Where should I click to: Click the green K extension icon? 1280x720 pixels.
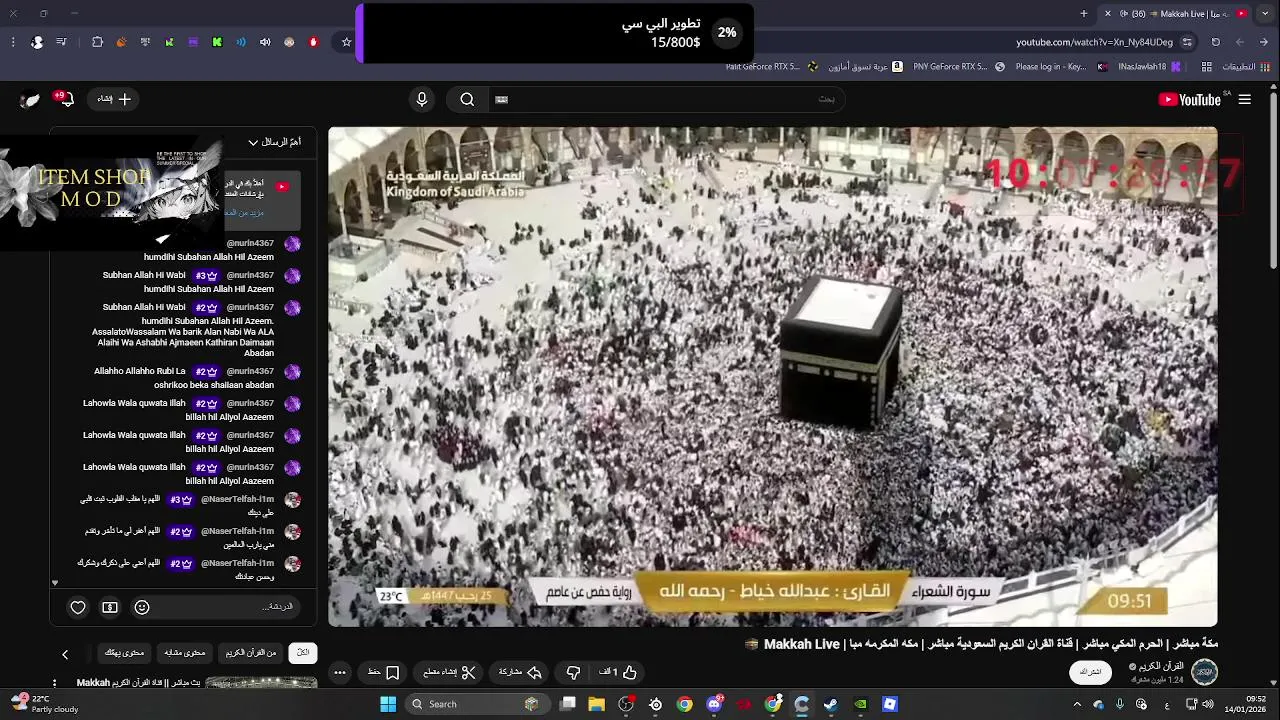tap(217, 42)
